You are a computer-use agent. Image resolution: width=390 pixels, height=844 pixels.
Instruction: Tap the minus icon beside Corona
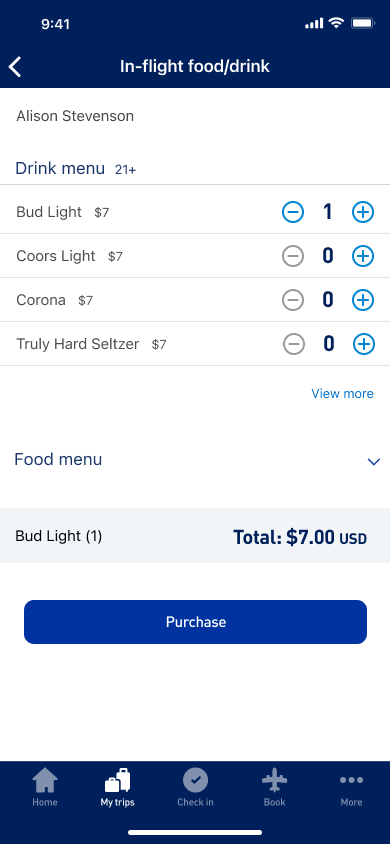[x=293, y=300]
